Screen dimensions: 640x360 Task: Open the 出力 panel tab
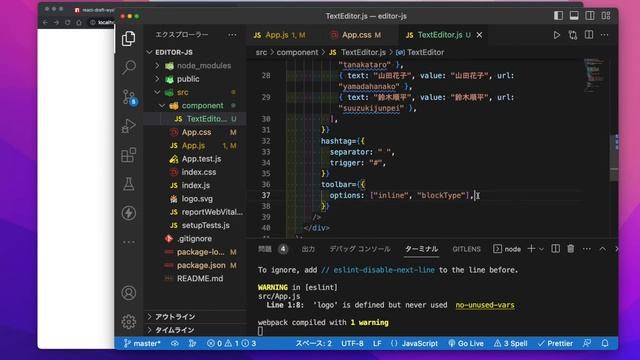pos(308,249)
